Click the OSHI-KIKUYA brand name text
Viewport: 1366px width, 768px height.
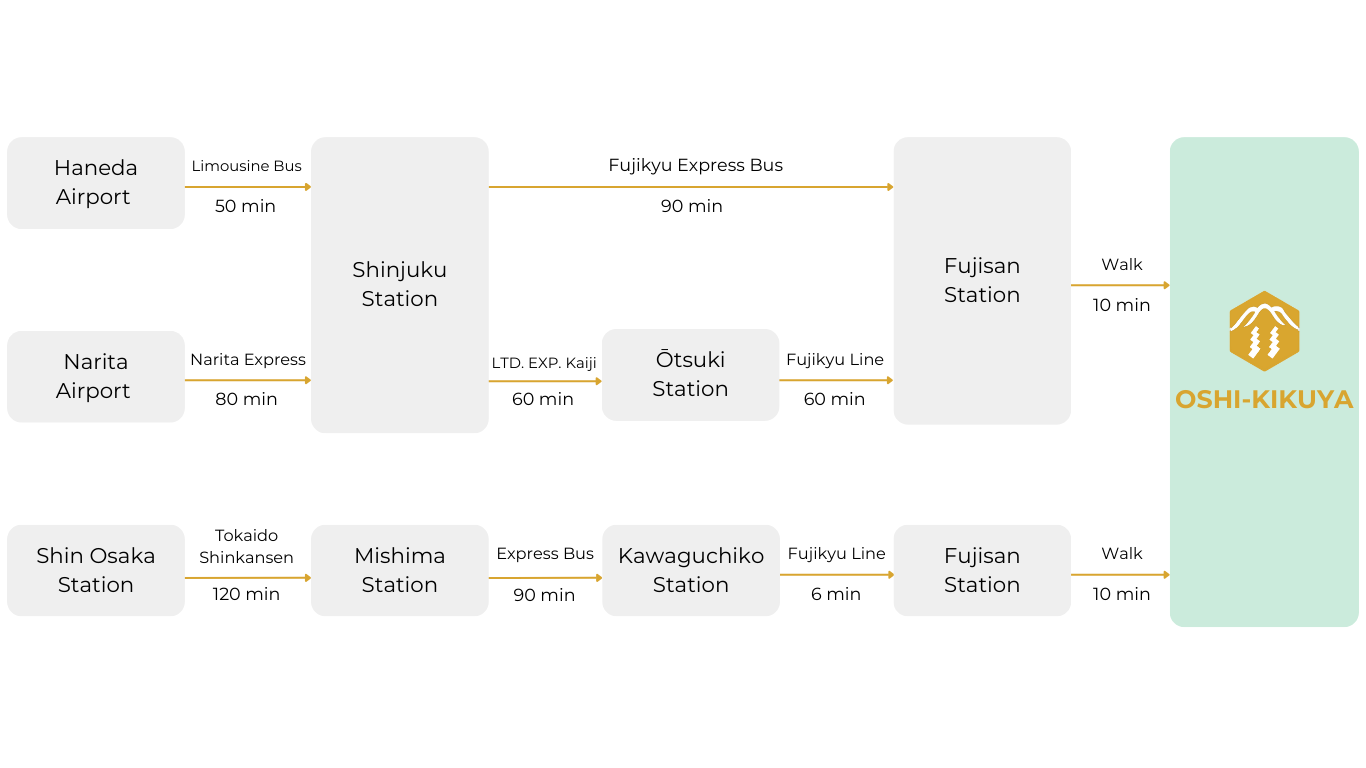point(1264,400)
